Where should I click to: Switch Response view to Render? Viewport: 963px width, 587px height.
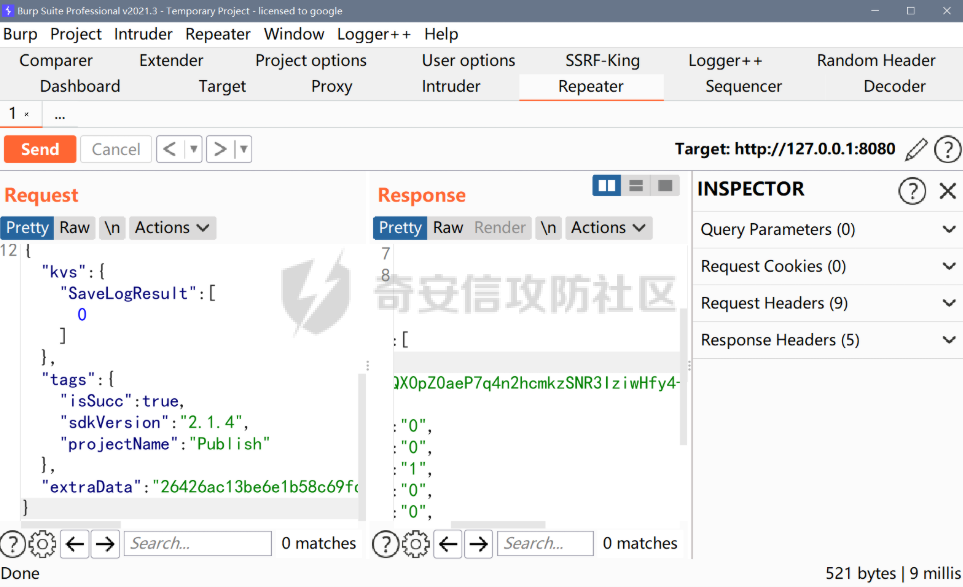500,228
